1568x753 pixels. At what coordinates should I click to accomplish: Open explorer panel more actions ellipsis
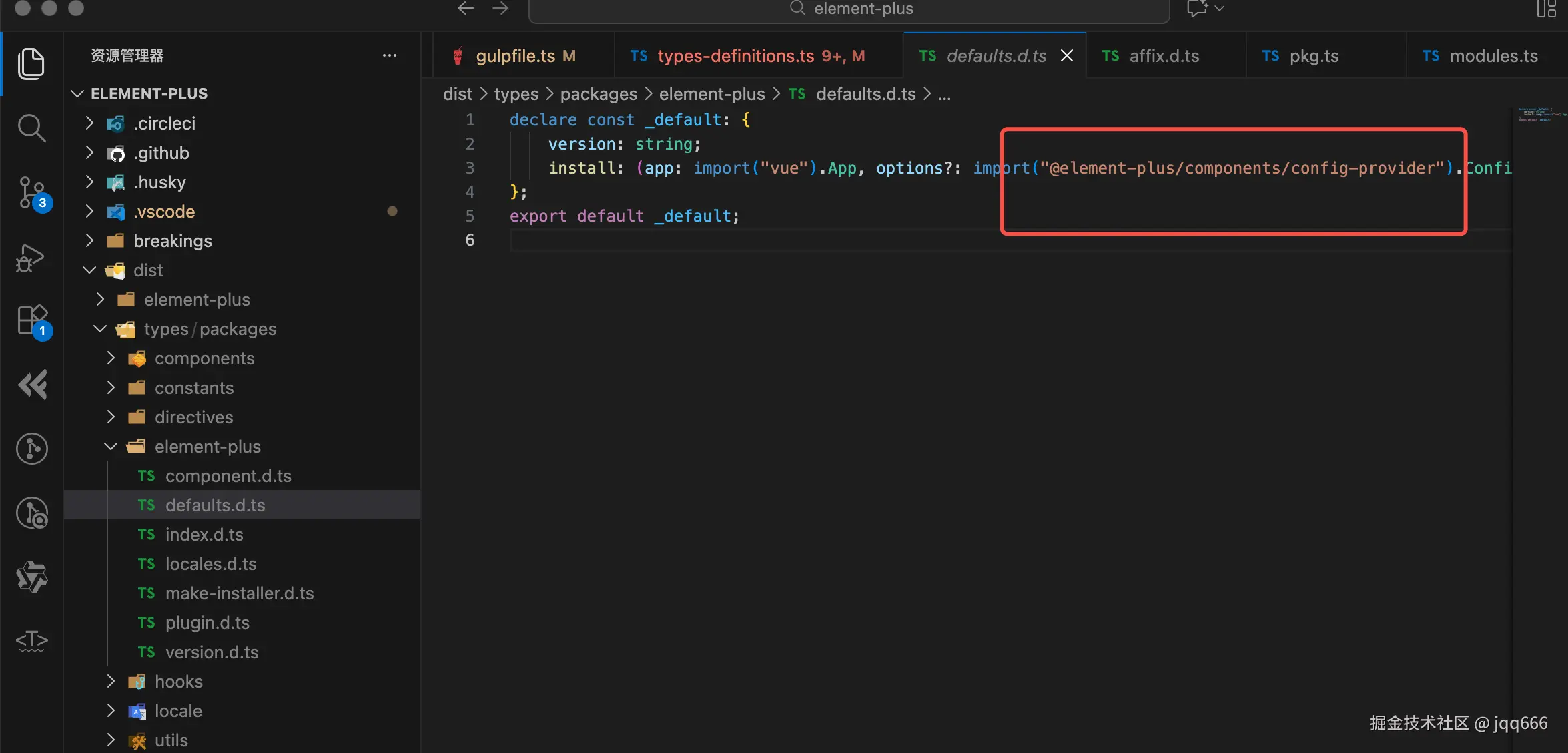click(390, 55)
